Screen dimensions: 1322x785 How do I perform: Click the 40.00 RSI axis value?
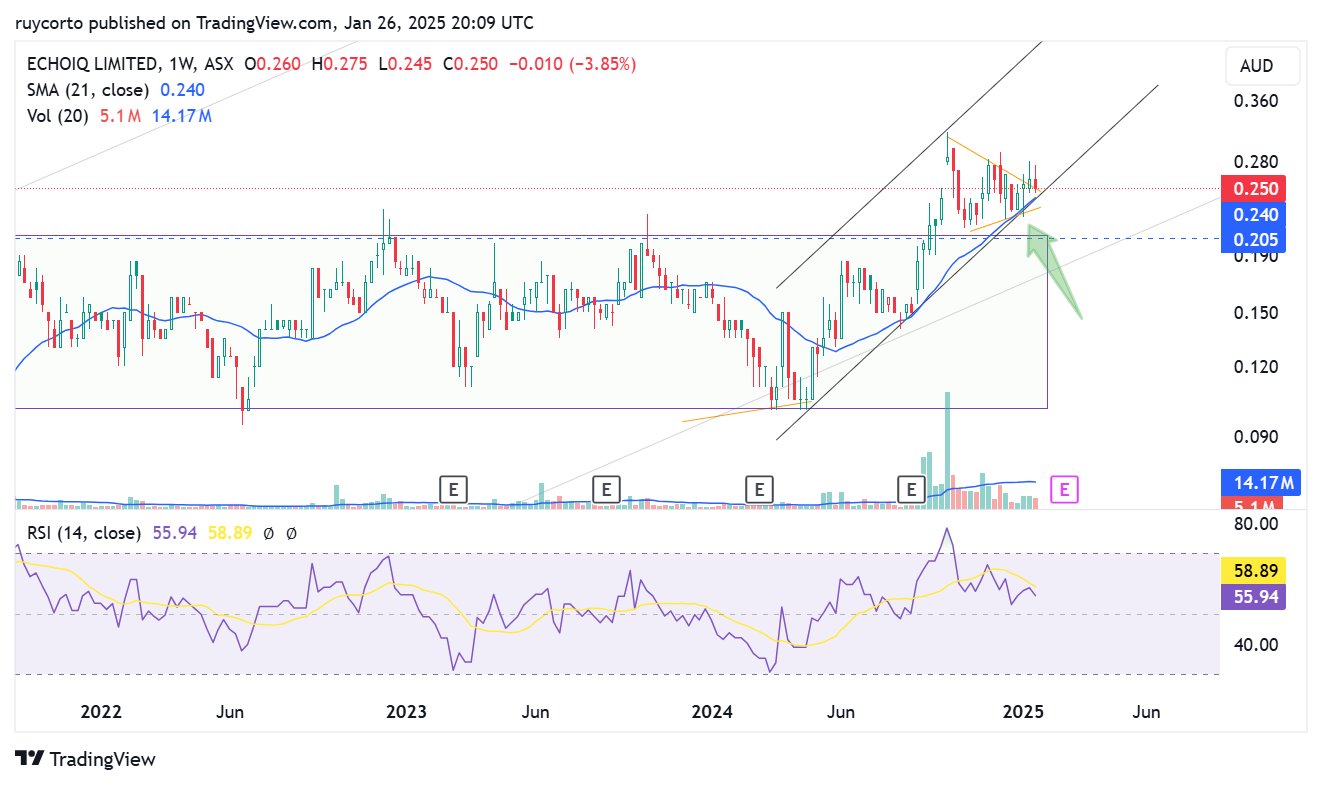tap(1255, 644)
